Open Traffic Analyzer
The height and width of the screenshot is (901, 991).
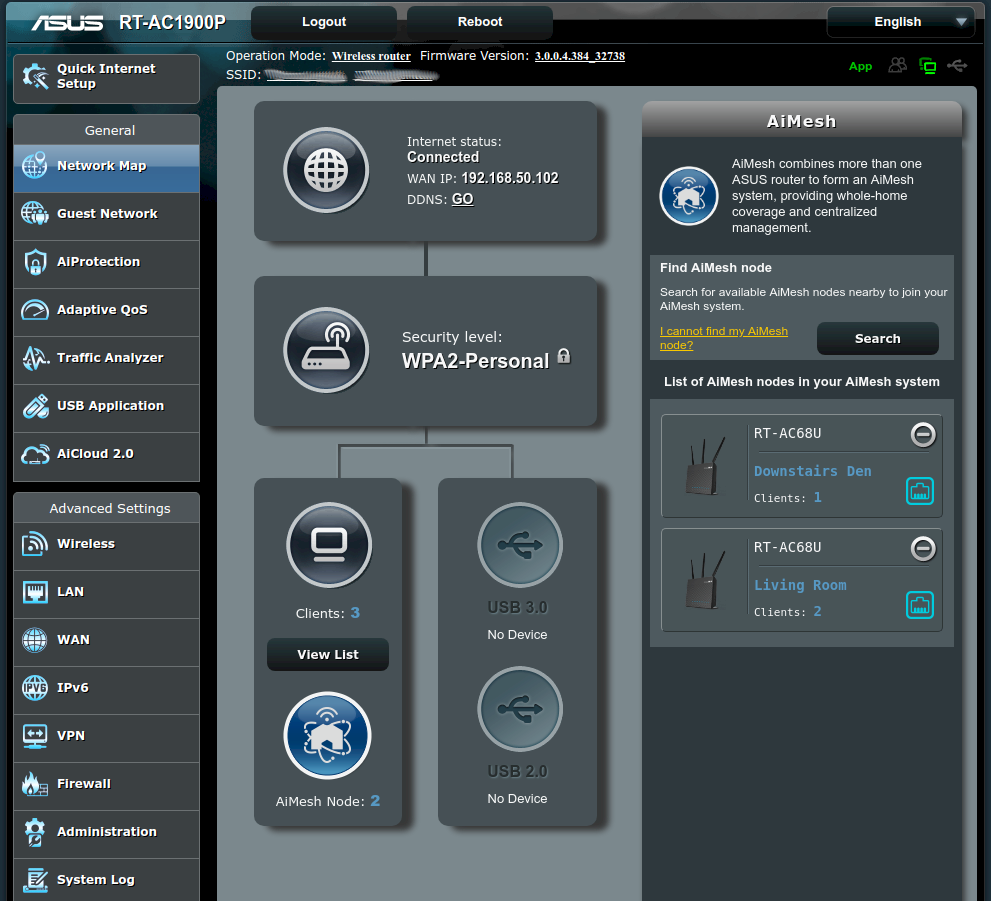tap(106, 360)
